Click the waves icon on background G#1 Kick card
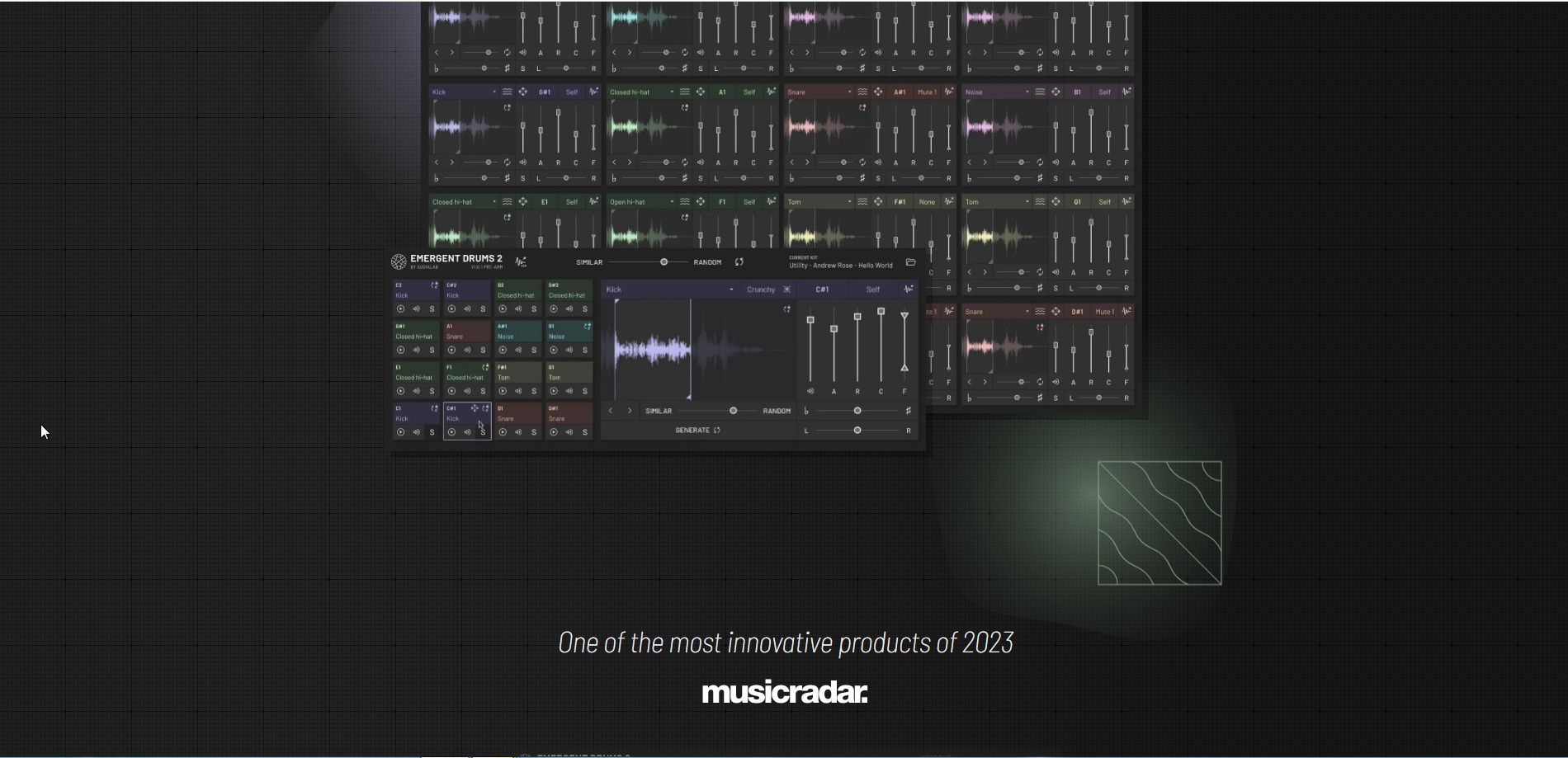 [x=507, y=92]
